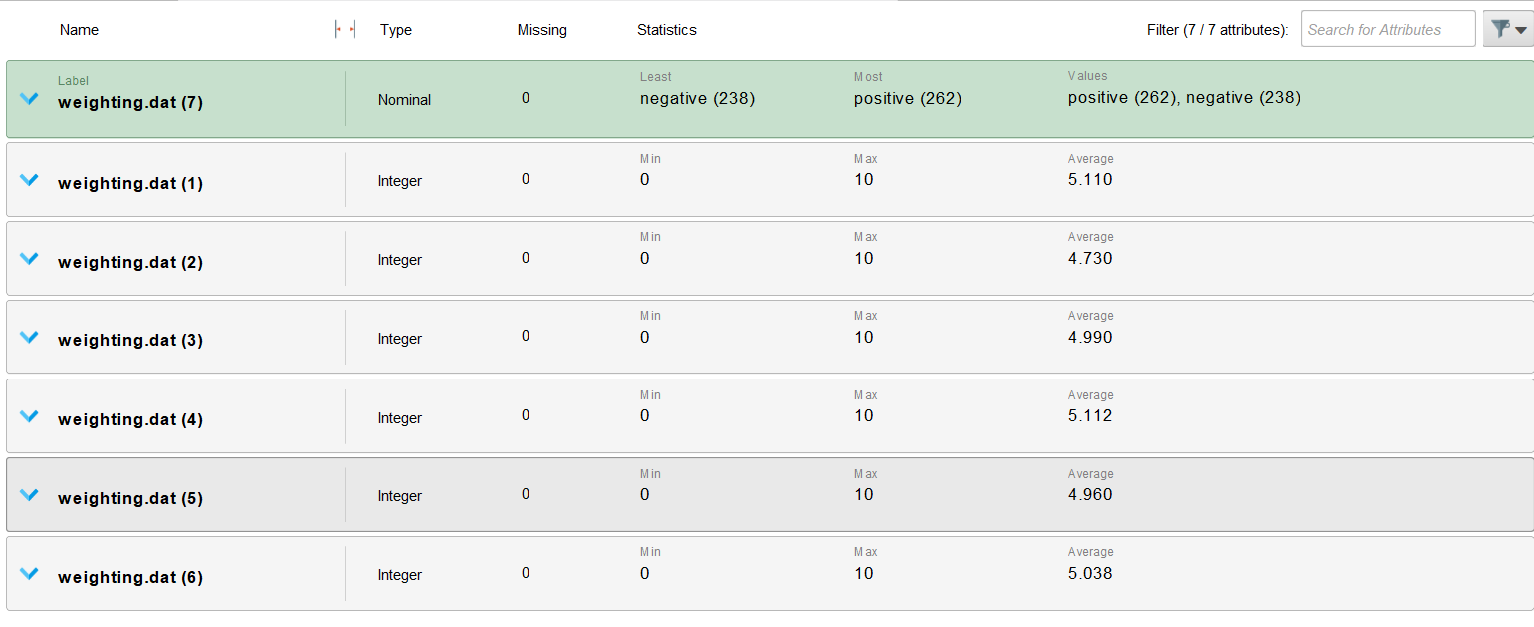Expand weighting.dat (6) attribute details
Viewport: 1534px width, 627px height.
tap(29, 573)
